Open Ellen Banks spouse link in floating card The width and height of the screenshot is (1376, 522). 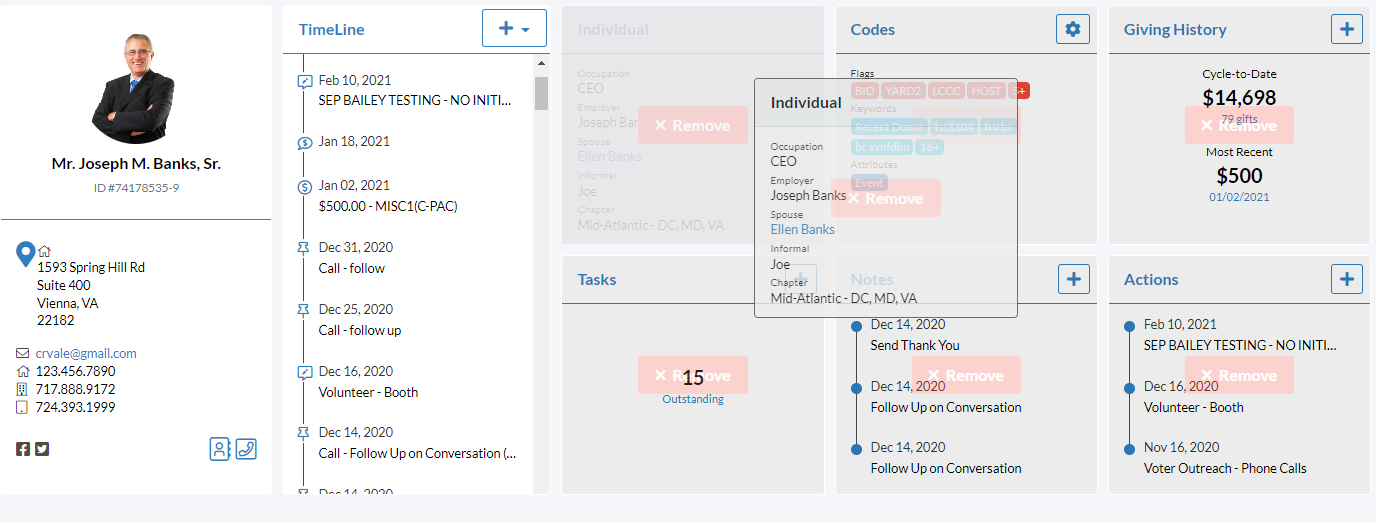(802, 229)
